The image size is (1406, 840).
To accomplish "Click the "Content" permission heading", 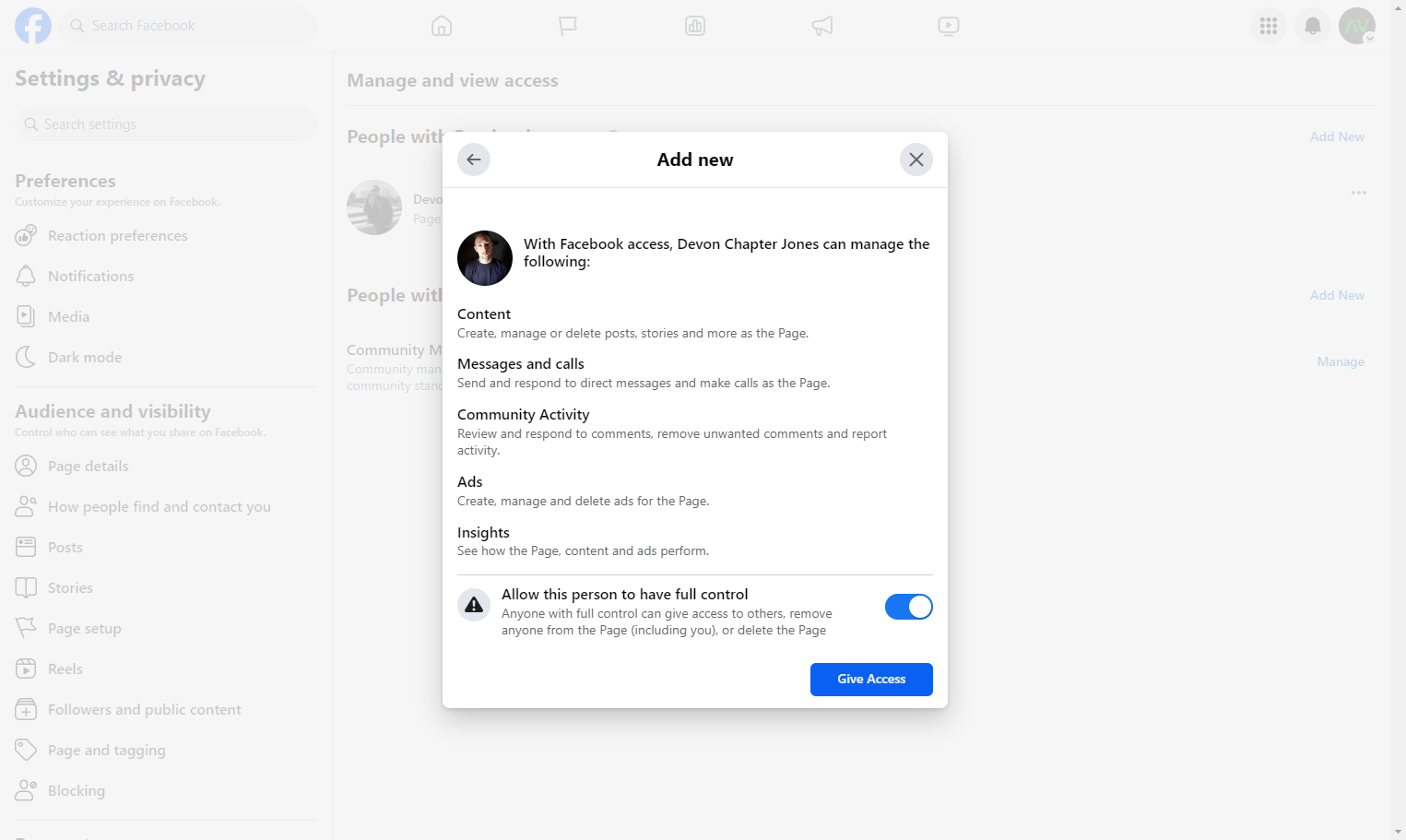I will click(x=484, y=314).
